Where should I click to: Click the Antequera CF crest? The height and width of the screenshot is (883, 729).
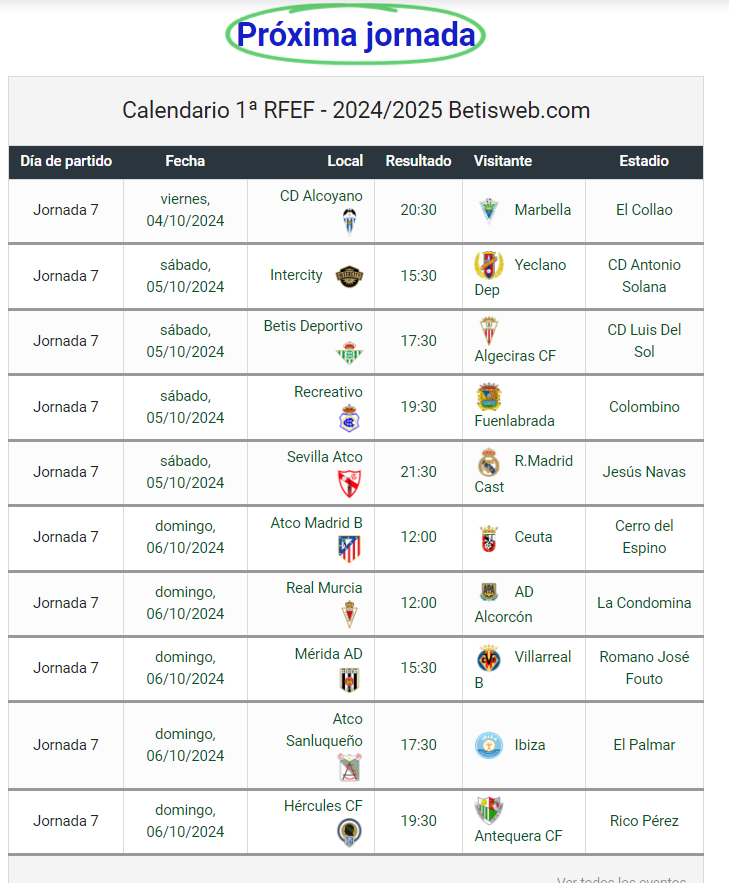tap(489, 810)
